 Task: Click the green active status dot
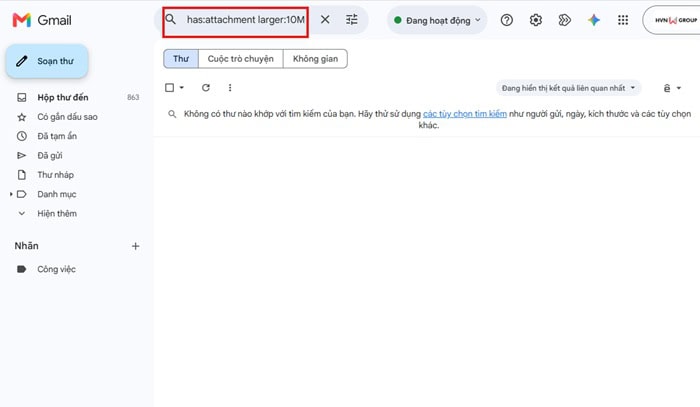(x=397, y=20)
